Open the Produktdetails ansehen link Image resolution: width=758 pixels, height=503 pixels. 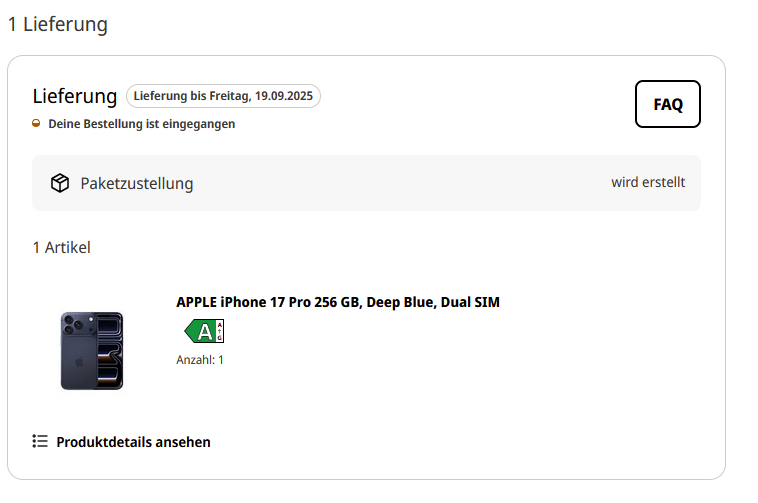pos(133,442)
